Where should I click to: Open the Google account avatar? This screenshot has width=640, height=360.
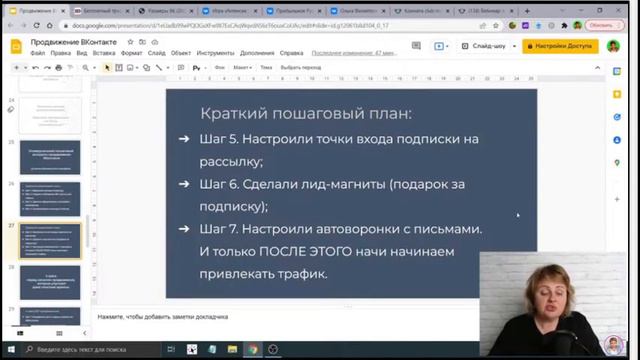[x=613, y=46]
